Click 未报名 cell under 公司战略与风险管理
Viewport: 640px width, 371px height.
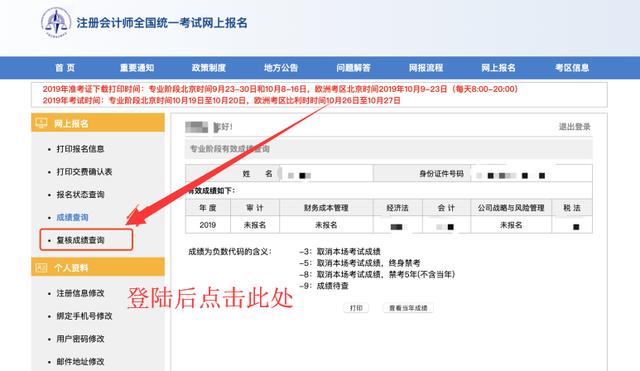[x=511, y=225]
